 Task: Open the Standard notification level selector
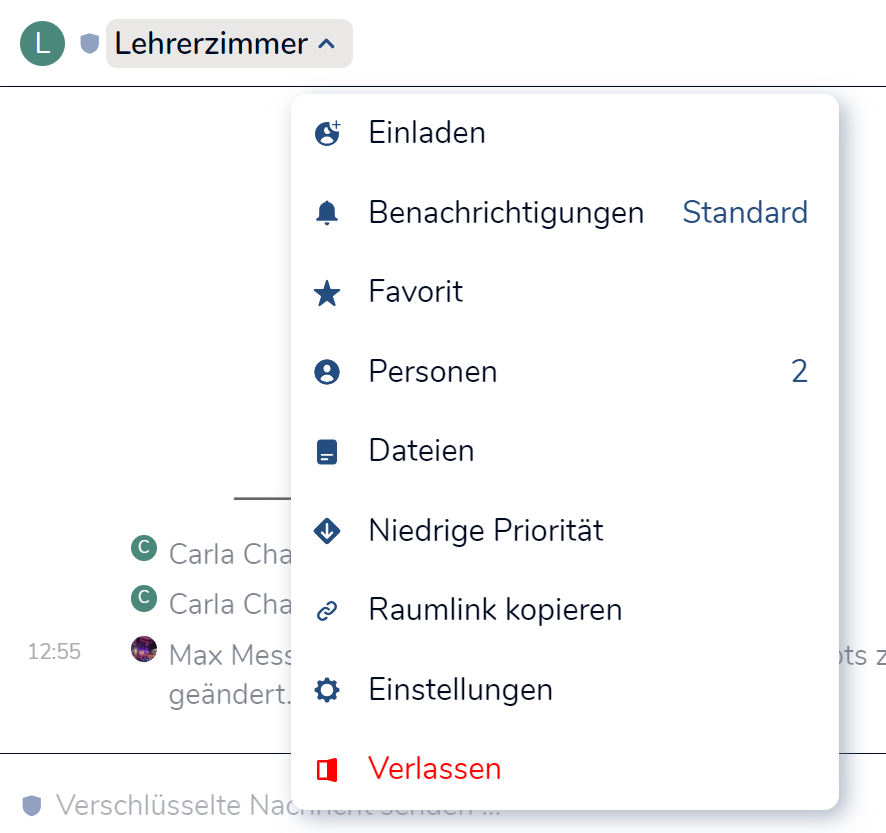[745, 213]
